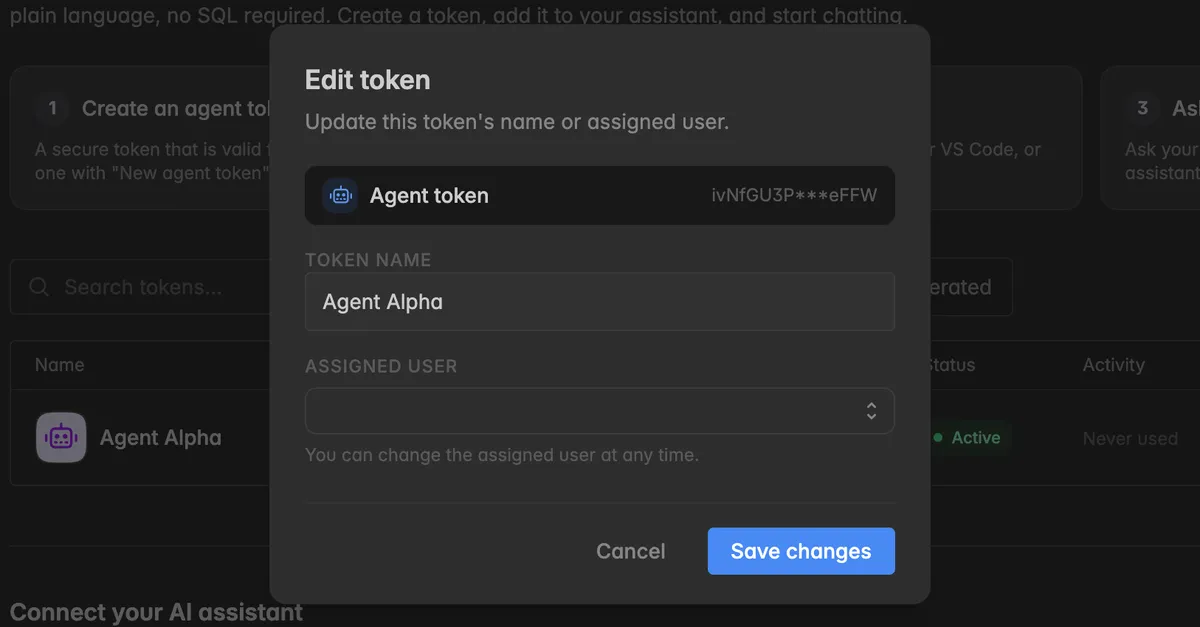Click the up-down chevron in Assigned User
1200x627 pixels.
(871, 411)
